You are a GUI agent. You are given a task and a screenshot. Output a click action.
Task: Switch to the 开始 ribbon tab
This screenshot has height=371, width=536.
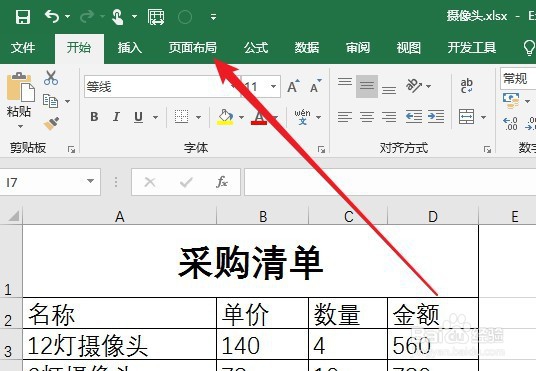point(79,48)
